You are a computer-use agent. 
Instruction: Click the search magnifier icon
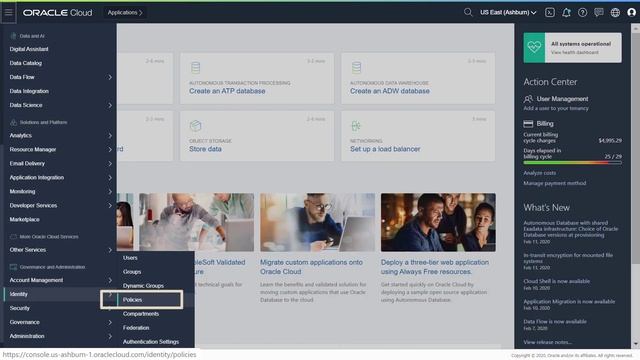click(x=468, y=12)
